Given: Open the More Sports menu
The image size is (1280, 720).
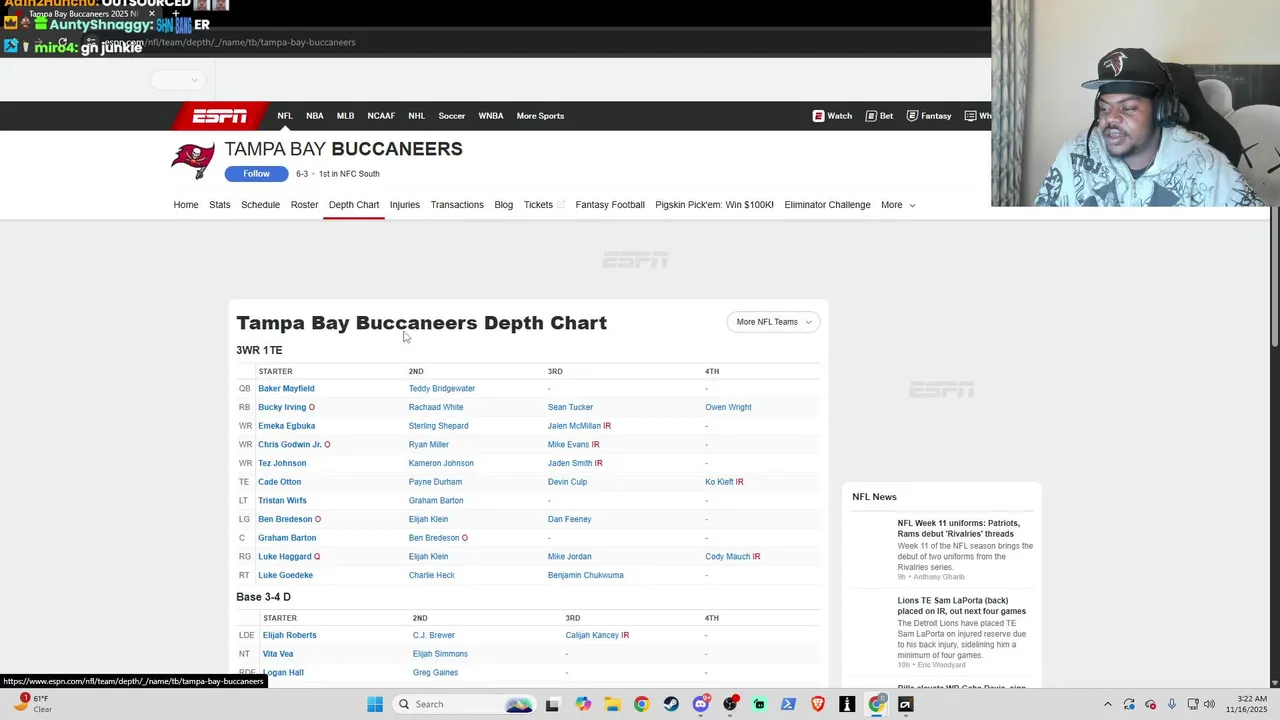Looking at the screenshot, I should (540, 116).
